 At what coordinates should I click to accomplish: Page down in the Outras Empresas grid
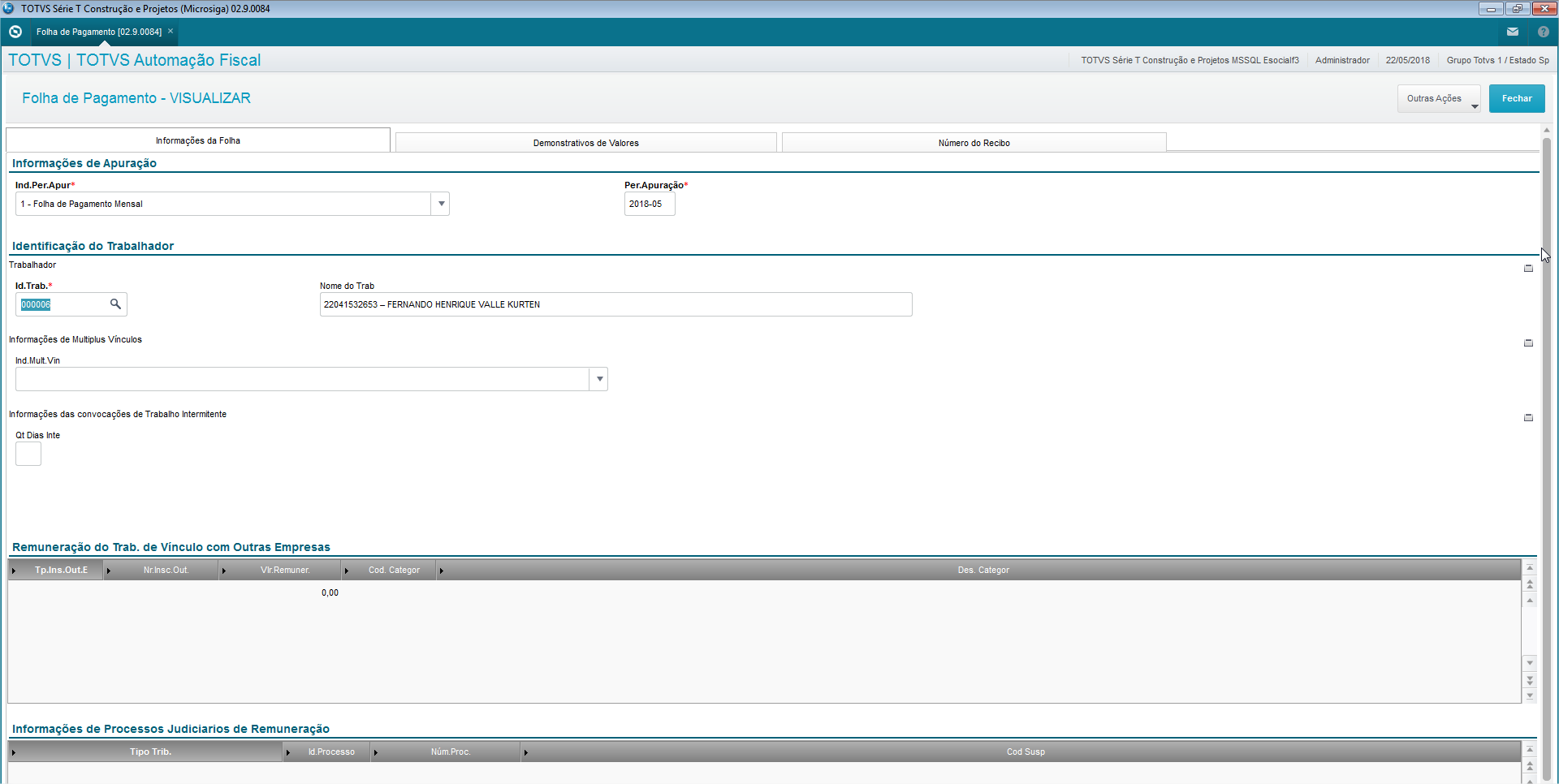[x=1530, y=680]
